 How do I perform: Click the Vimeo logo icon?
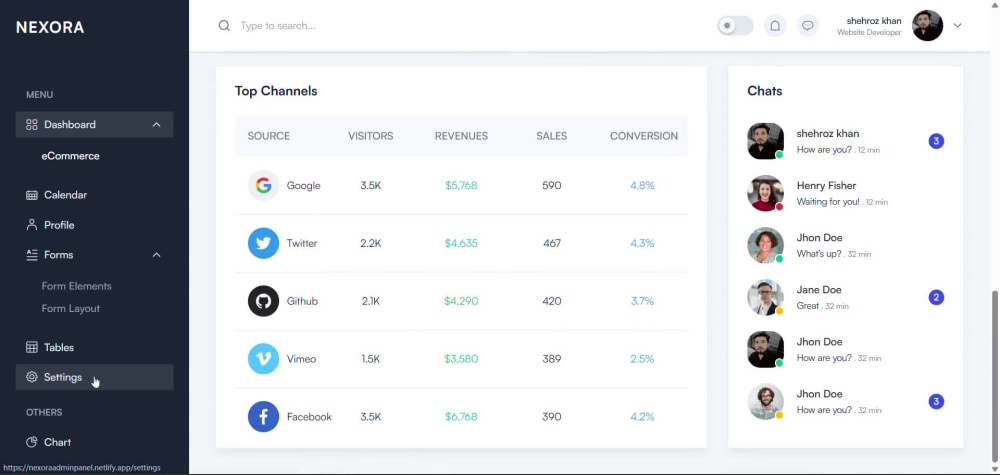[263, 359]
